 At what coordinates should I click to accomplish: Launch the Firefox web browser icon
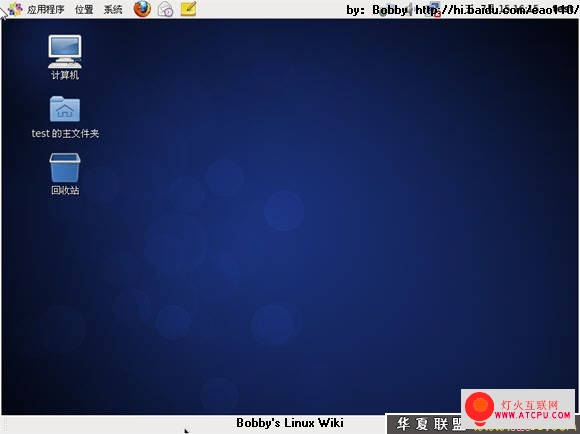(x=142, y=9)
